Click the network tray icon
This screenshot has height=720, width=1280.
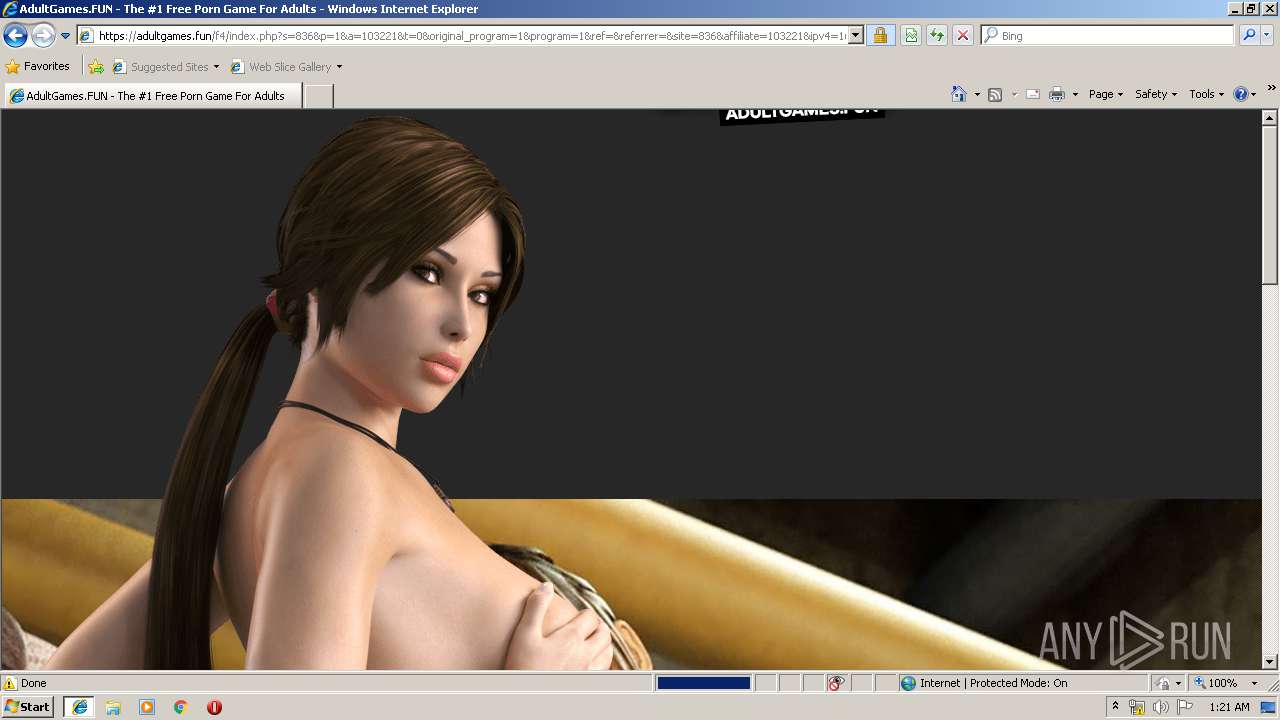tap(1137, 707)
